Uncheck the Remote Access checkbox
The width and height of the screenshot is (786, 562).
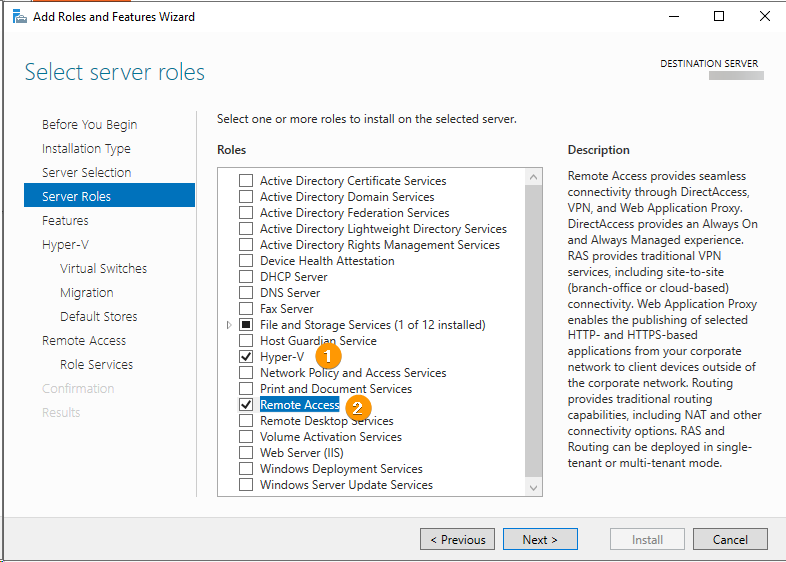tap(246, 405)
